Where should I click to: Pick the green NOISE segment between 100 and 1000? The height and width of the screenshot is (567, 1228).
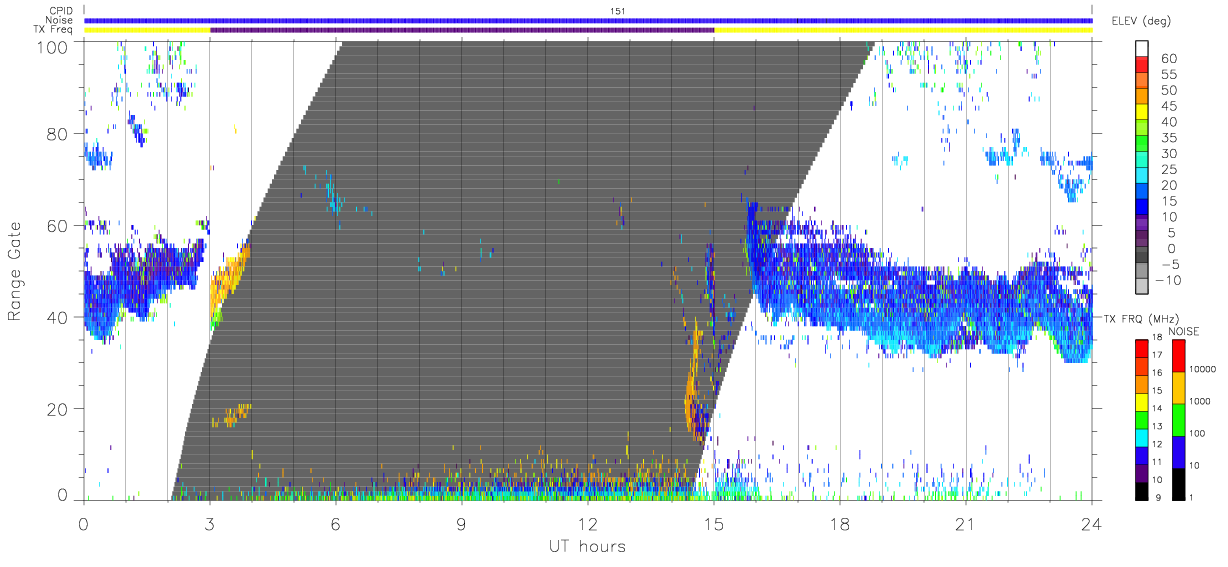pyautogui.click(x=1178, y=419)
